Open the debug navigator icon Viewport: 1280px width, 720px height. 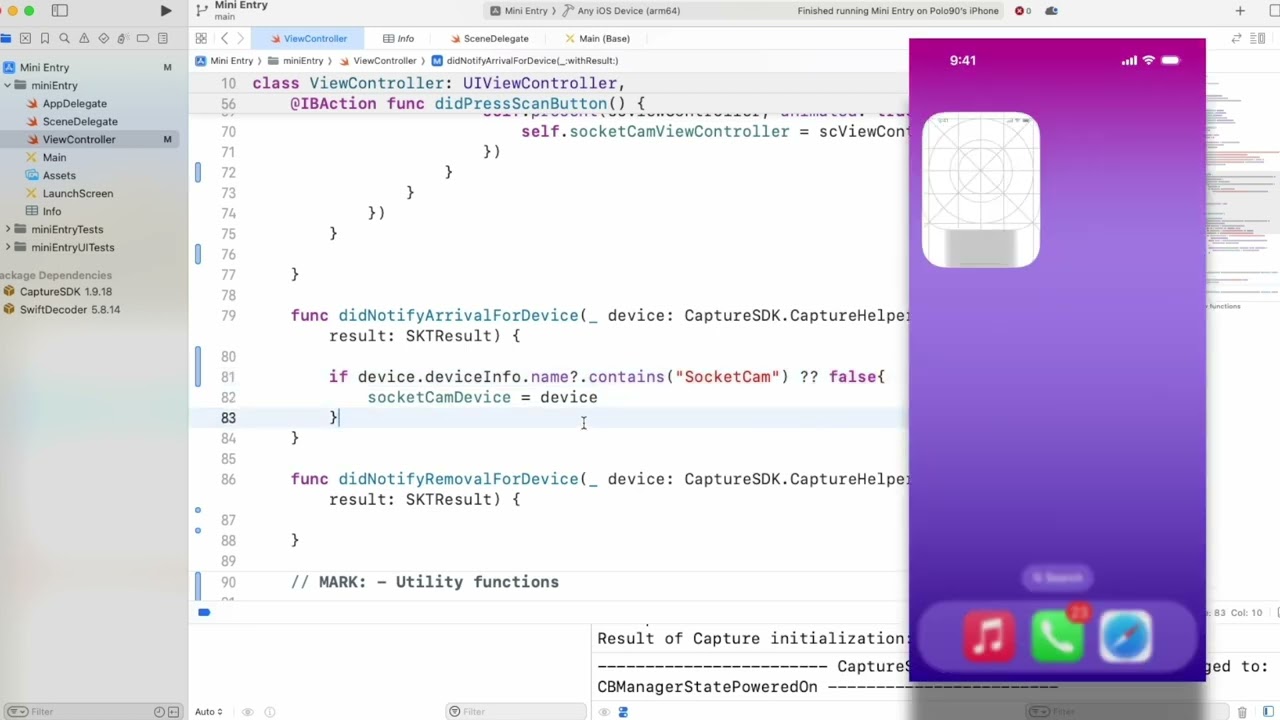coord(122,39)
